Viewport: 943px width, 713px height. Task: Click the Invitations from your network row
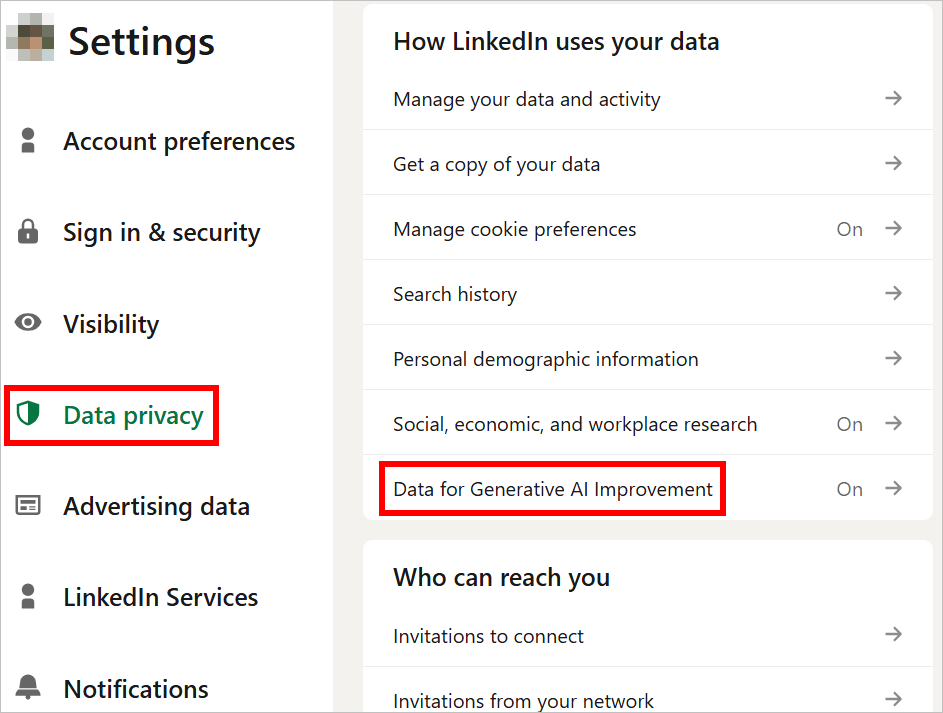point(525,700)
